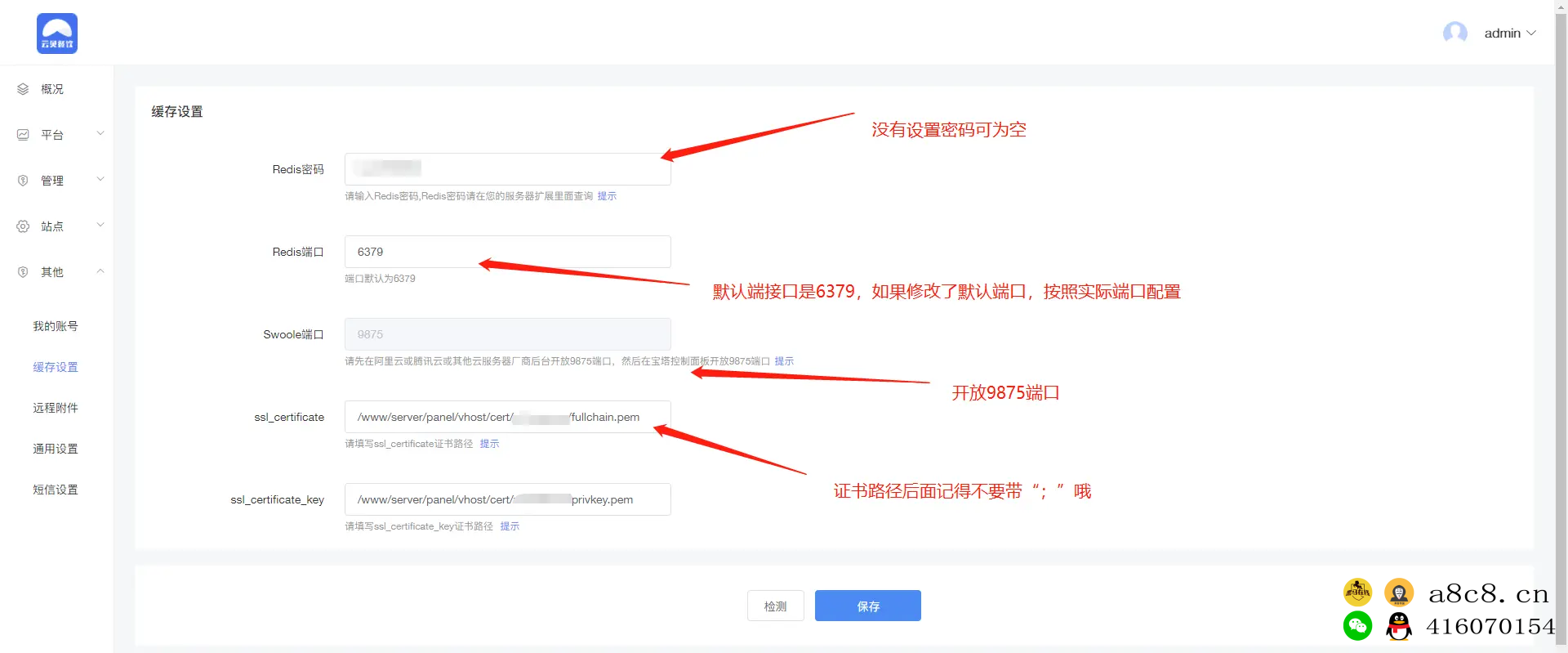The height and width of the screenshot is (653, 1568).
Task: Expand the 平台 menu chevron
Action: pos(100,134)
